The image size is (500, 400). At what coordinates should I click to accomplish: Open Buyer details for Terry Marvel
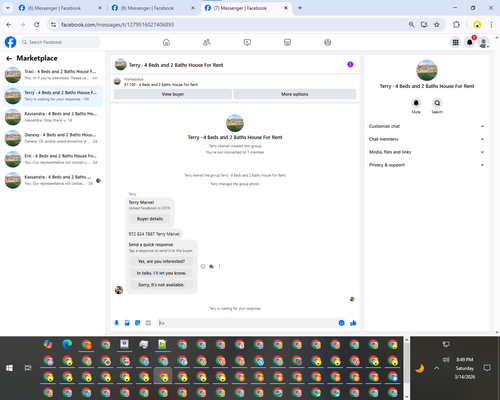(x=150, y=219)
